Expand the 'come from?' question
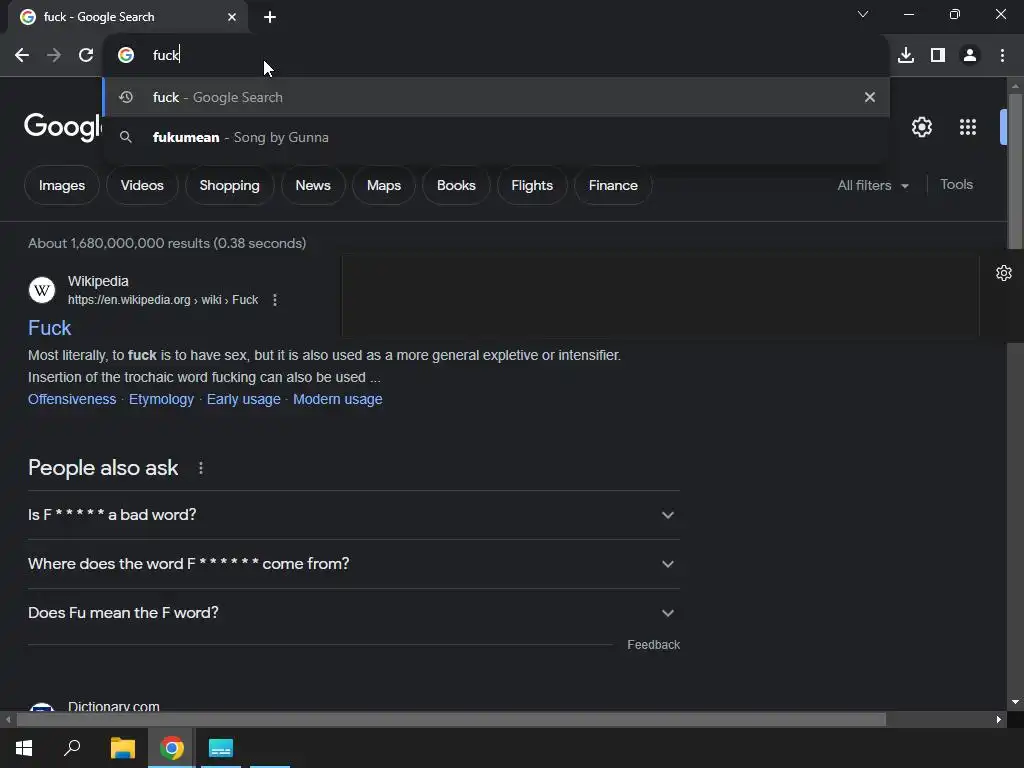 pos(354,564)
